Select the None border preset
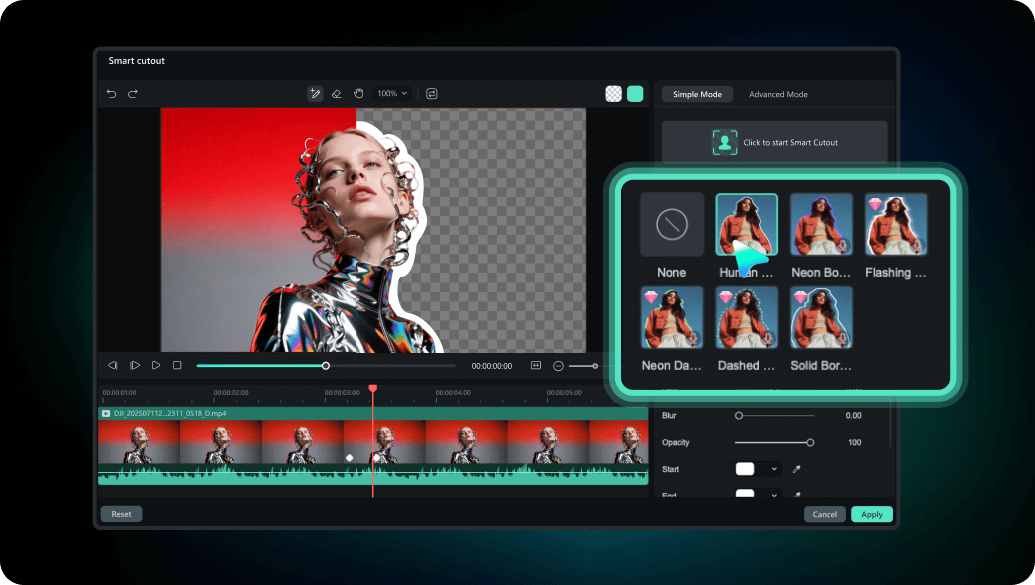This screenshot has width=1035, height=585. [x=672, y=224]
